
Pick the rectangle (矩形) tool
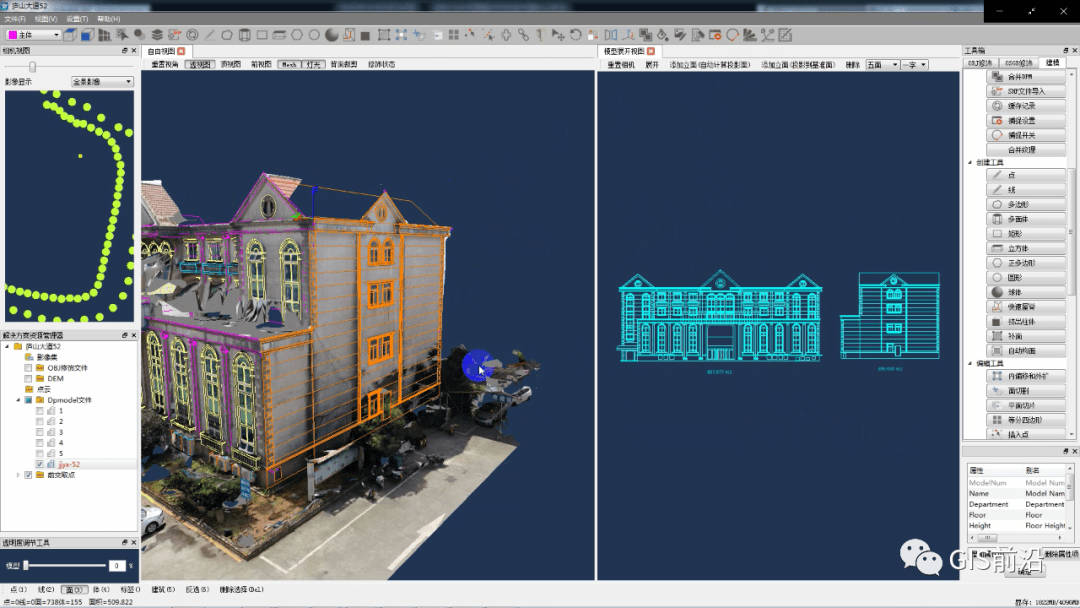(1026, 233)
